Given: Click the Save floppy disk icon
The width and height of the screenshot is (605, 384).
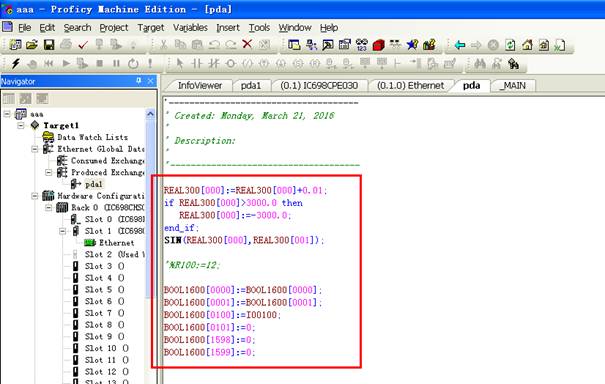Looking at the screenshot, I should coord(49,45).
